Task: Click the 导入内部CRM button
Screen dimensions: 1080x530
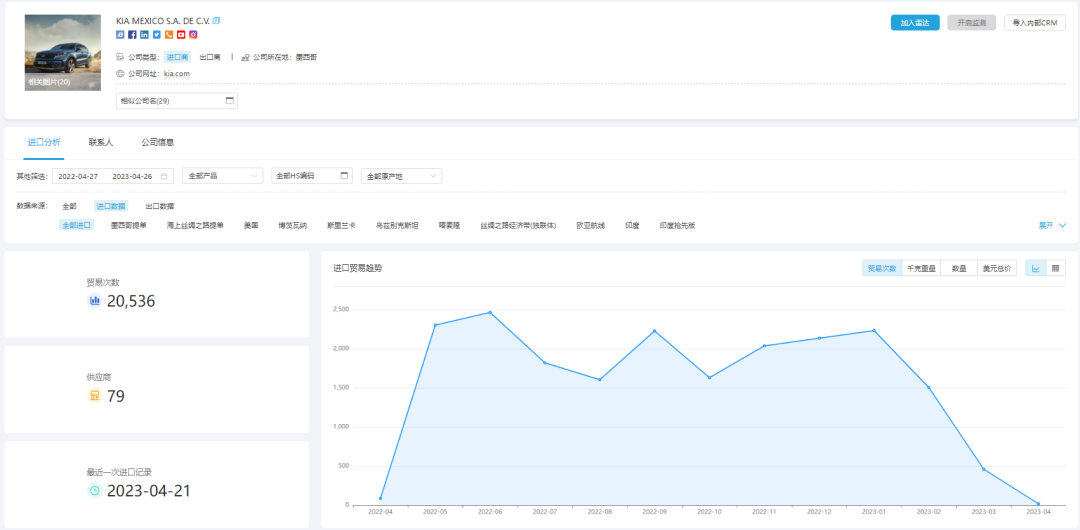Action: pyautogui.click(x=1034, y=23)
